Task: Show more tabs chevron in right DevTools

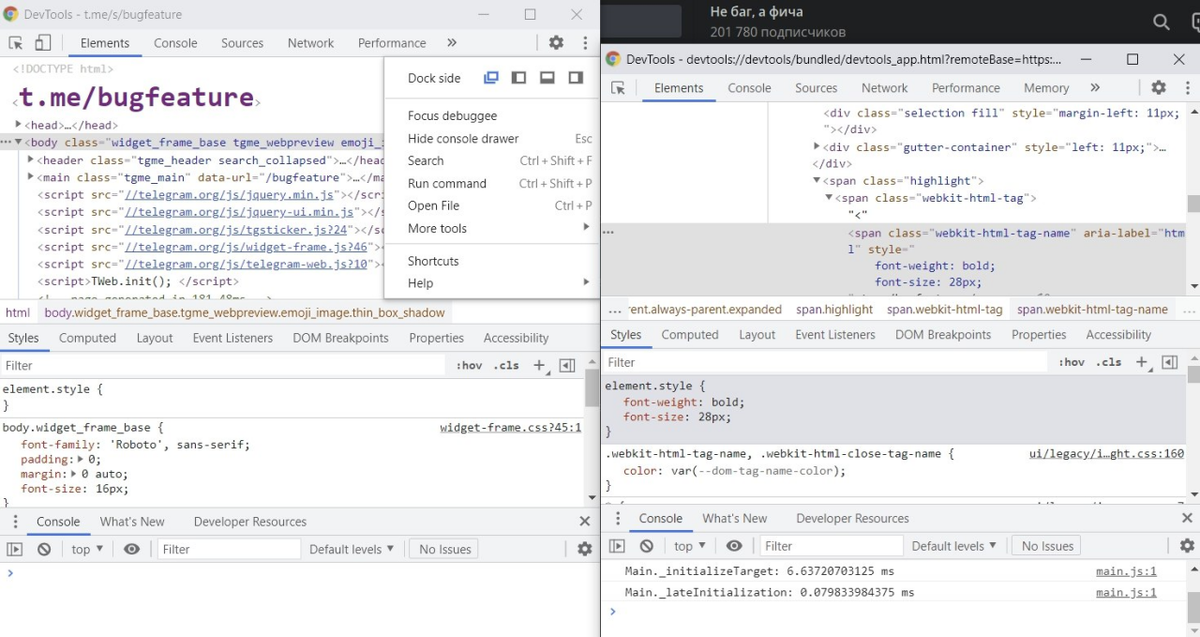Action: pyautogui.click(x=1095, y=88)
